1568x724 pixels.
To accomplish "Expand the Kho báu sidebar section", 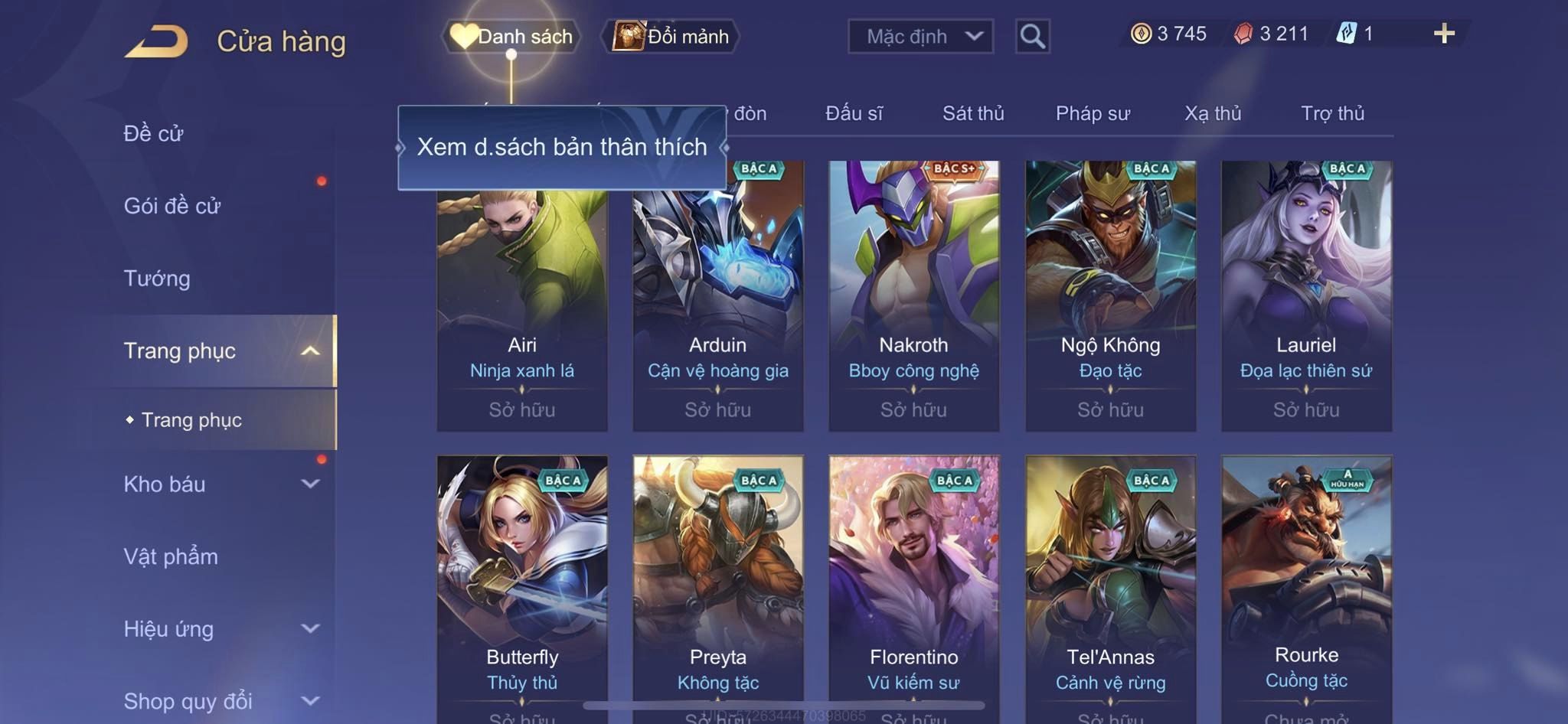I will point(310,484).
